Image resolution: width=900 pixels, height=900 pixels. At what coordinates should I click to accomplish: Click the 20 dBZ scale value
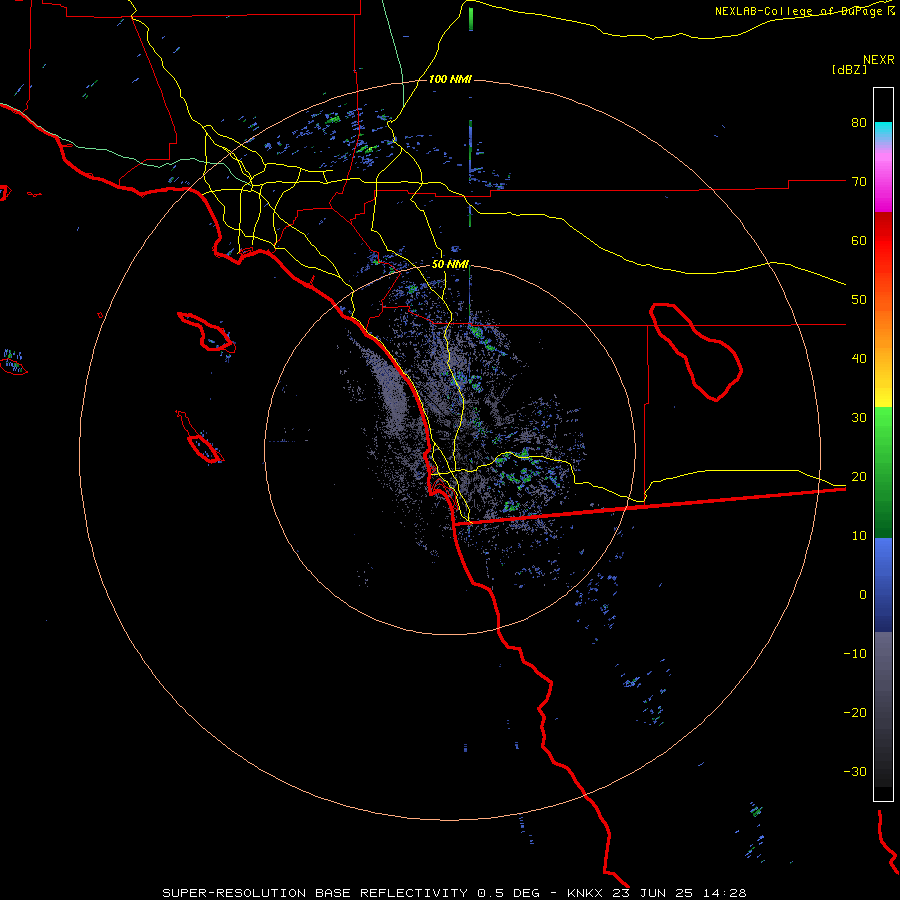point(859,477)
